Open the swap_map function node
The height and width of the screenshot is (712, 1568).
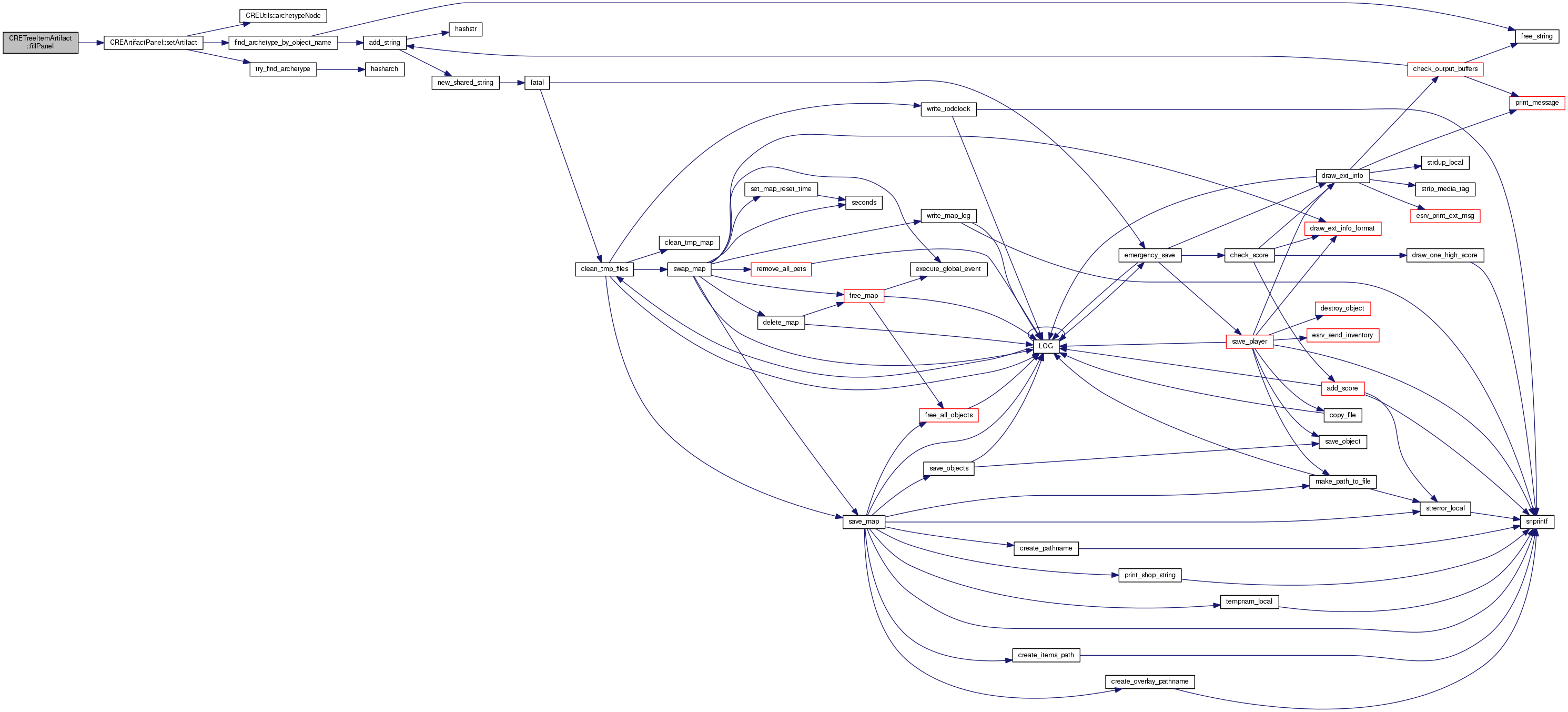[689, 268]
